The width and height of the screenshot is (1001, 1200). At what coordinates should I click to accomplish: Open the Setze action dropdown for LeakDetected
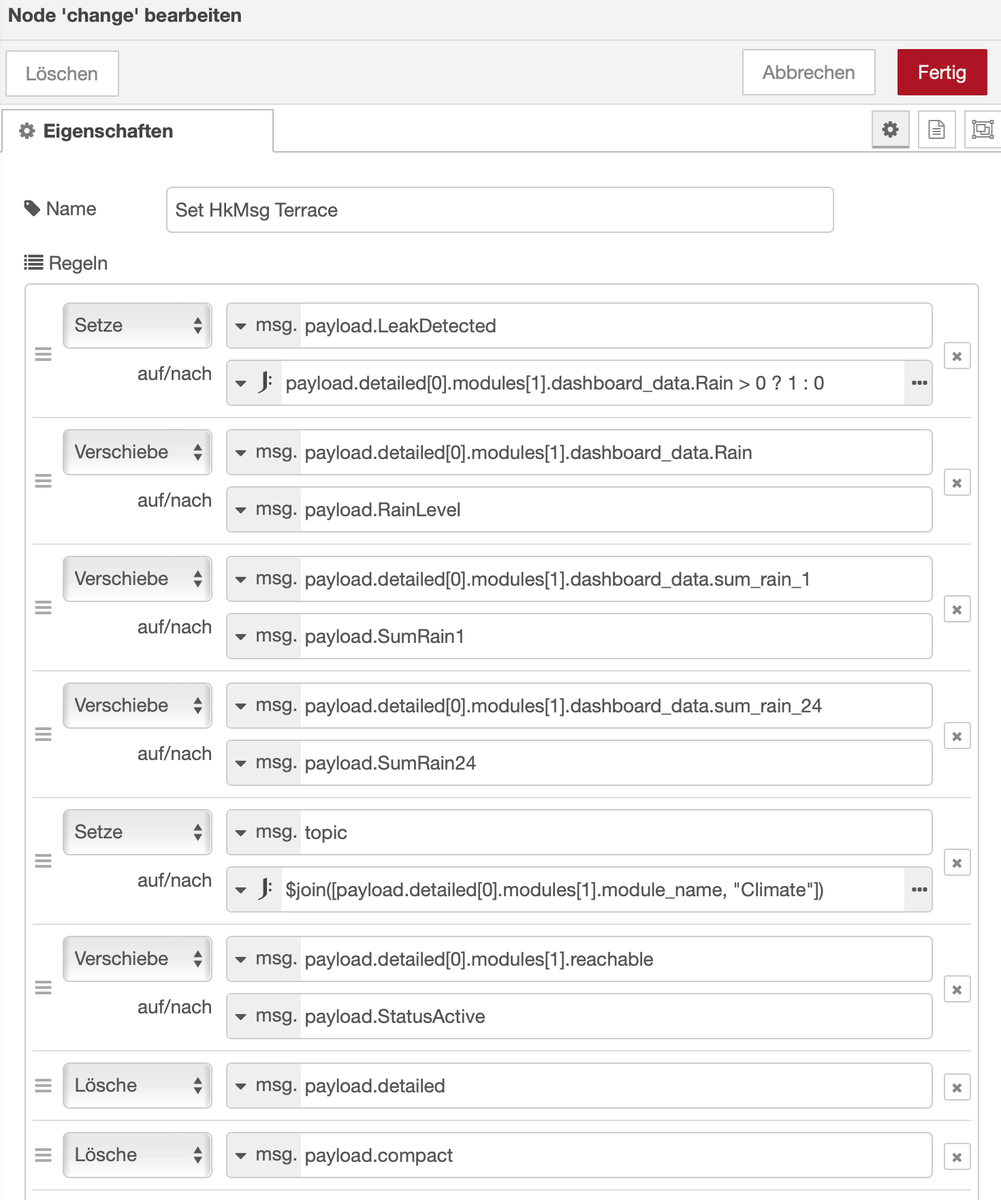[x=137, y=326]
